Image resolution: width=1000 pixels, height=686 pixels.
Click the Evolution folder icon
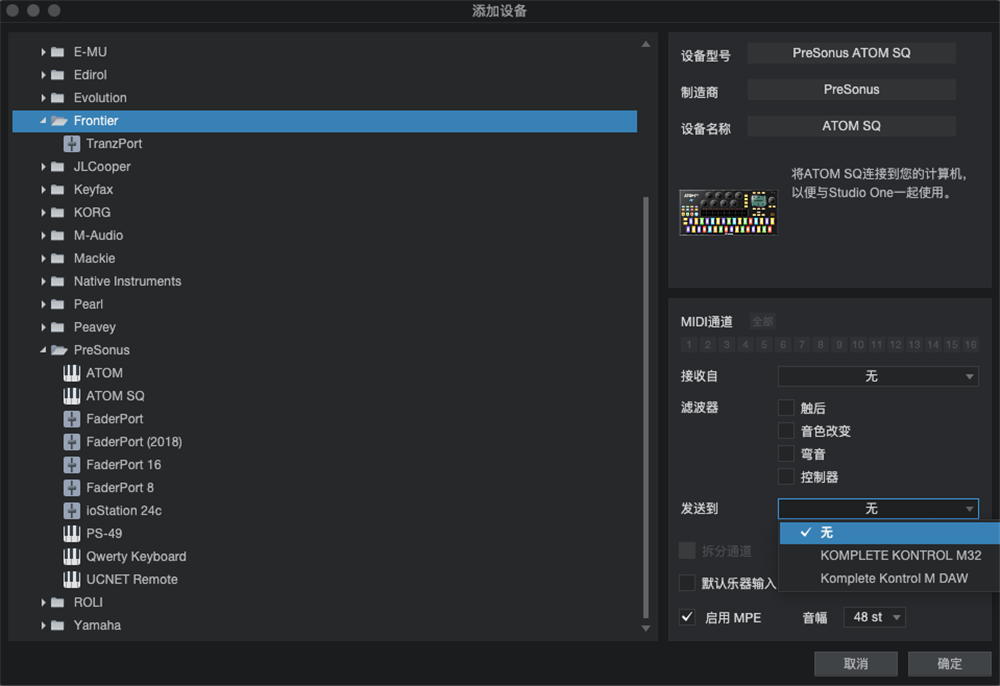pos(57,98)
